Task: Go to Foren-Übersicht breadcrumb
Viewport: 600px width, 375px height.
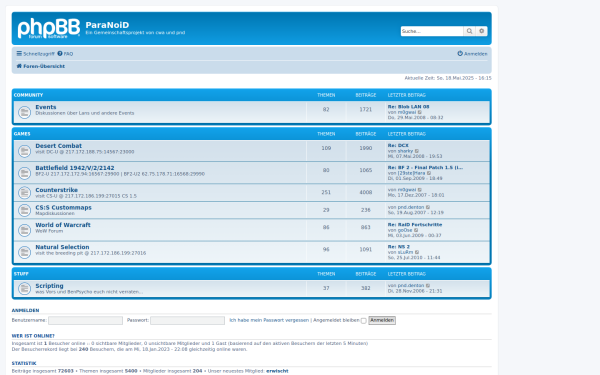Action: pos(41,66)
